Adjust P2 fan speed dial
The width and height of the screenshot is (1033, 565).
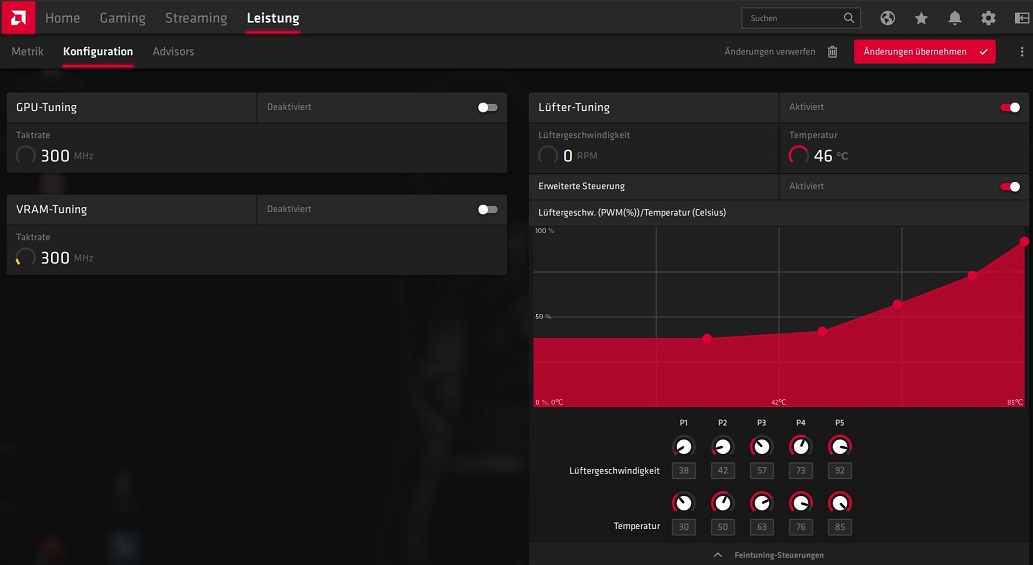[723, 446]
